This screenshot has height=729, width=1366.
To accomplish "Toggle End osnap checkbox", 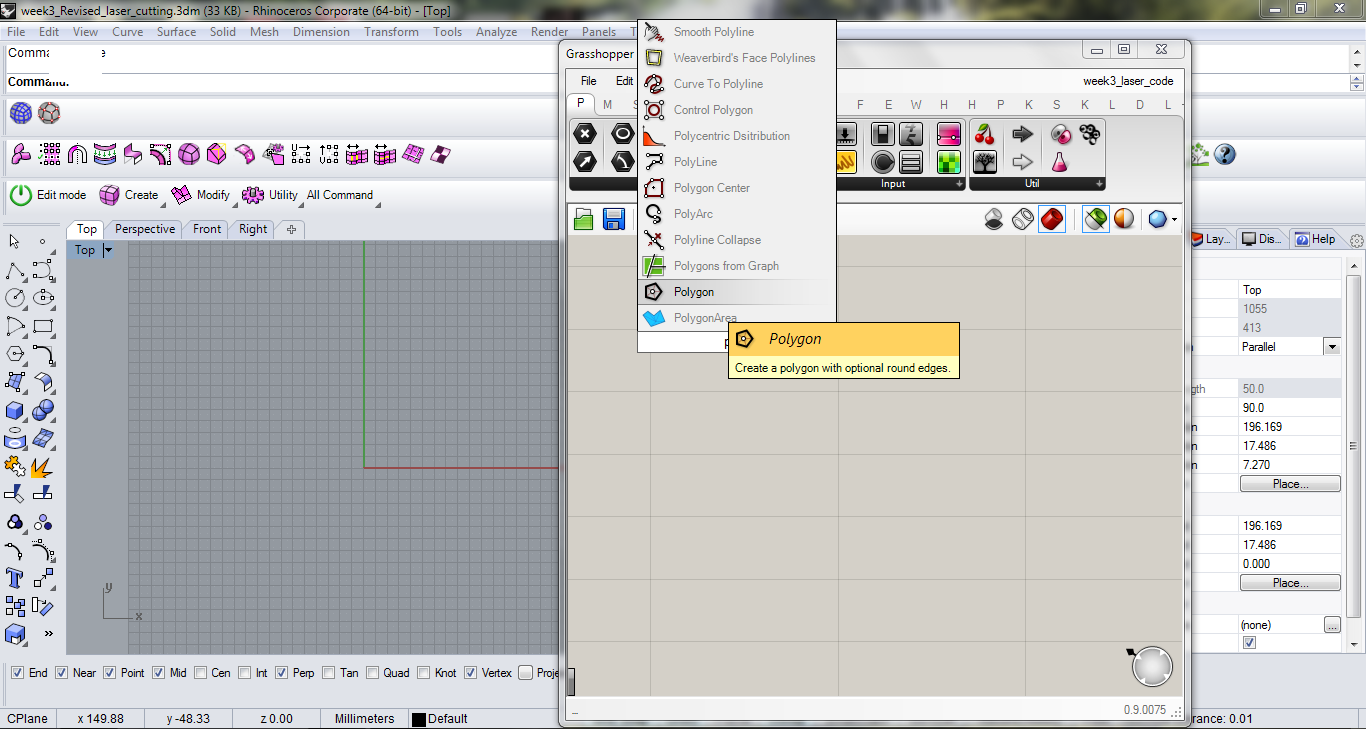I will (17, 673).
